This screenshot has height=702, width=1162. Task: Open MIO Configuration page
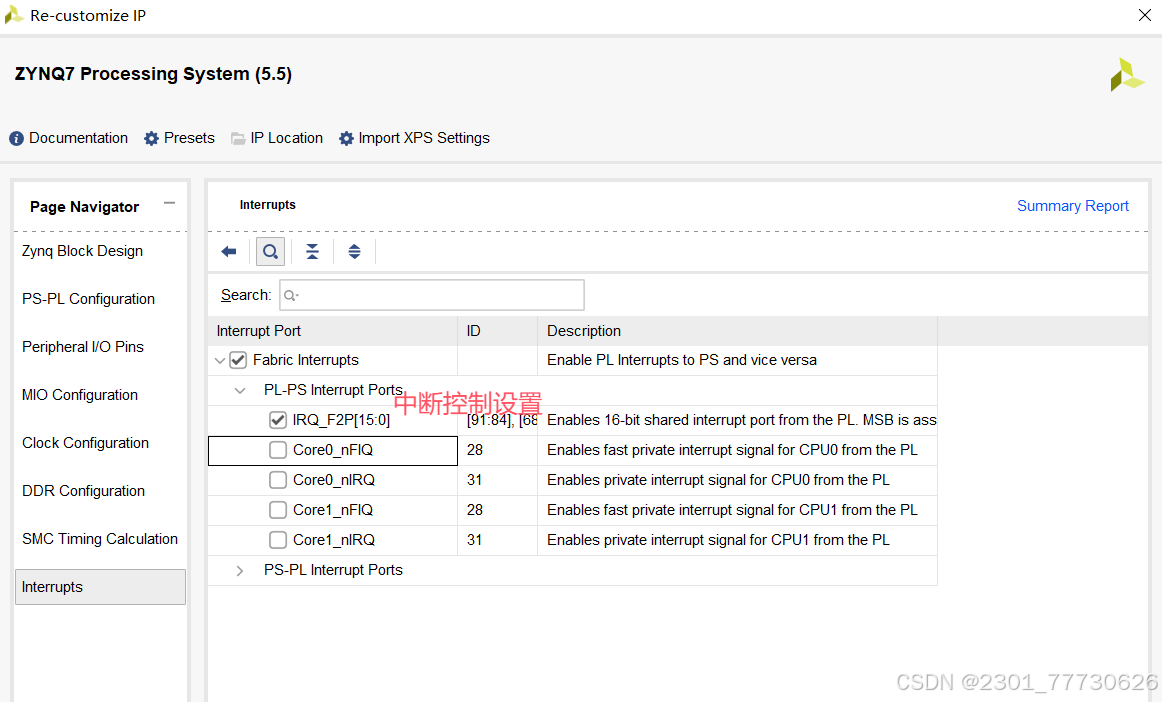coord(80,395)
